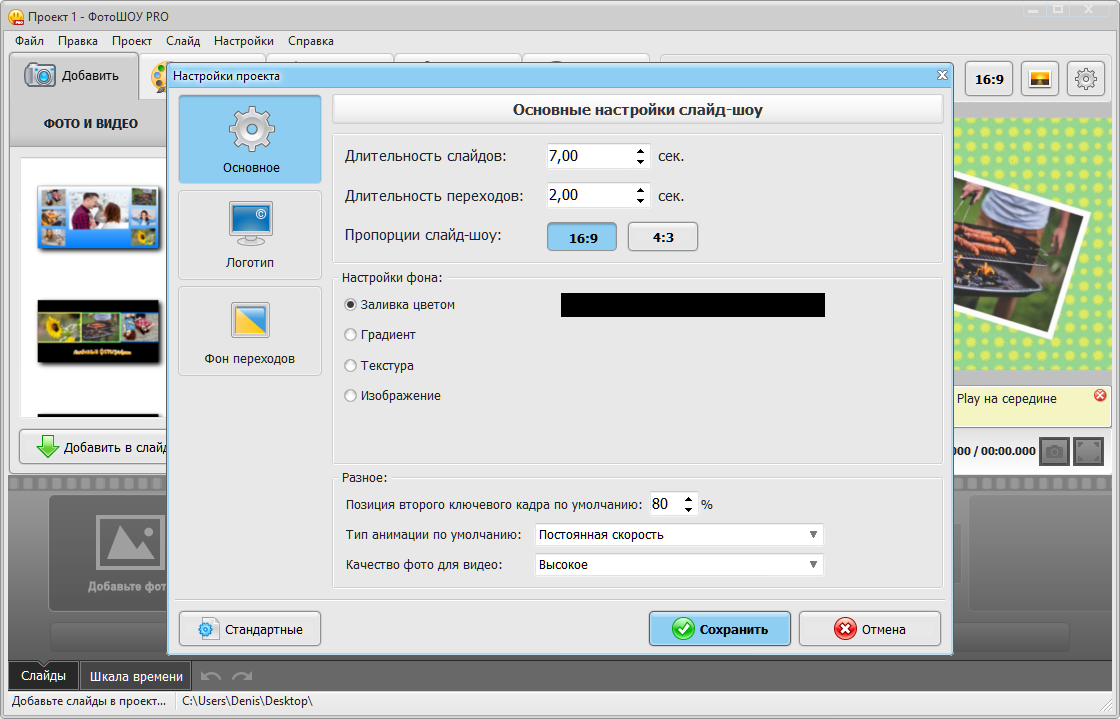Decrease slide duration with down arrow
The width and height of the screenshot is (1120, 719).
point(640,162)
